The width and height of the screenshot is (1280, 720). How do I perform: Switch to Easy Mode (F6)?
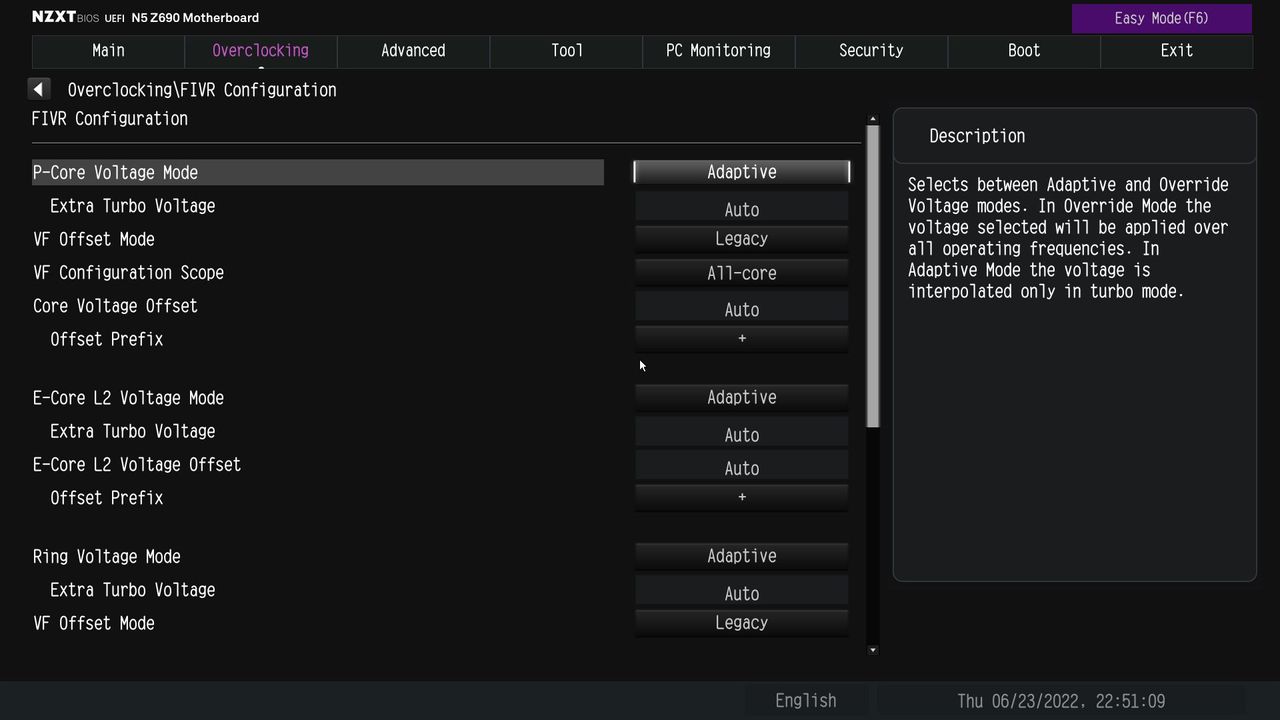(x=1162, y=18)
